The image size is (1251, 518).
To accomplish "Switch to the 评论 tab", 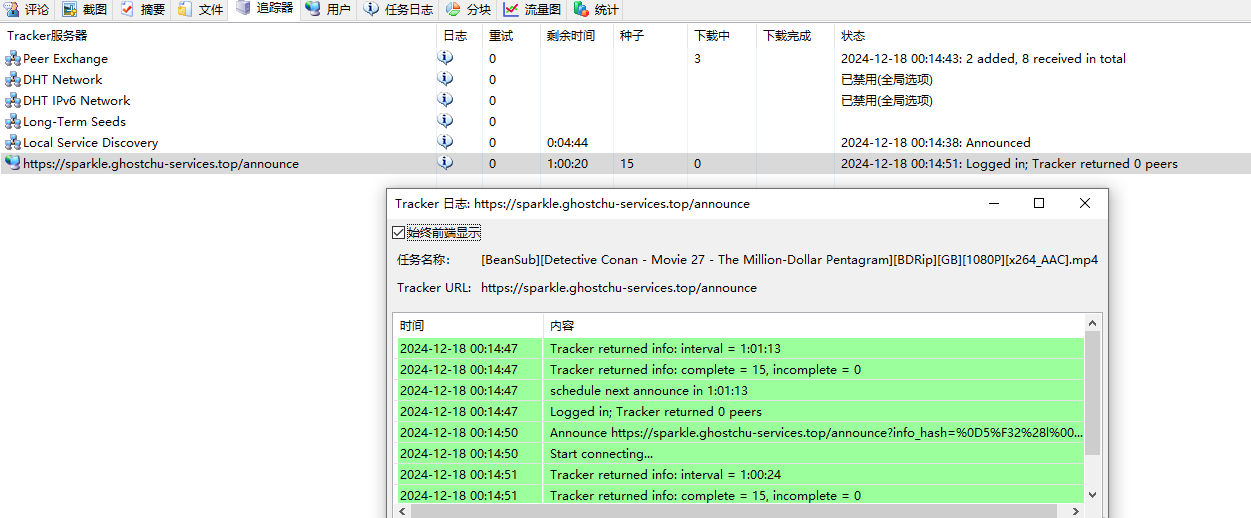I will click(27, 10).
